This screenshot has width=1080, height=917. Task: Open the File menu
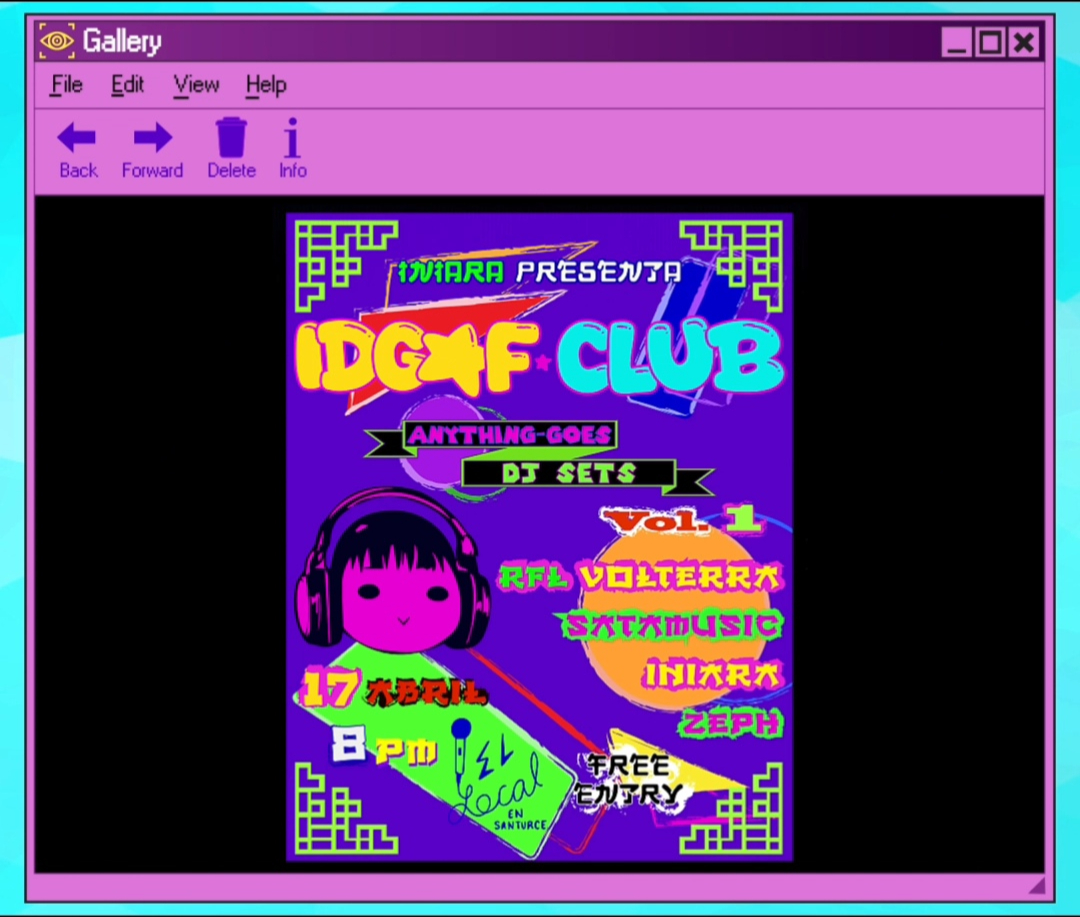coord(67,85)
